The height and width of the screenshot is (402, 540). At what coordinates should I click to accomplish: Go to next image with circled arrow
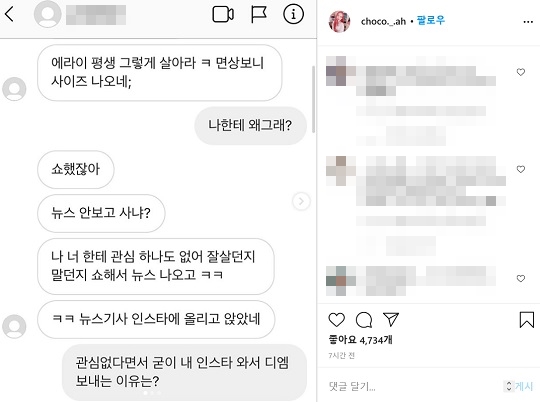(x=301, y=201)
